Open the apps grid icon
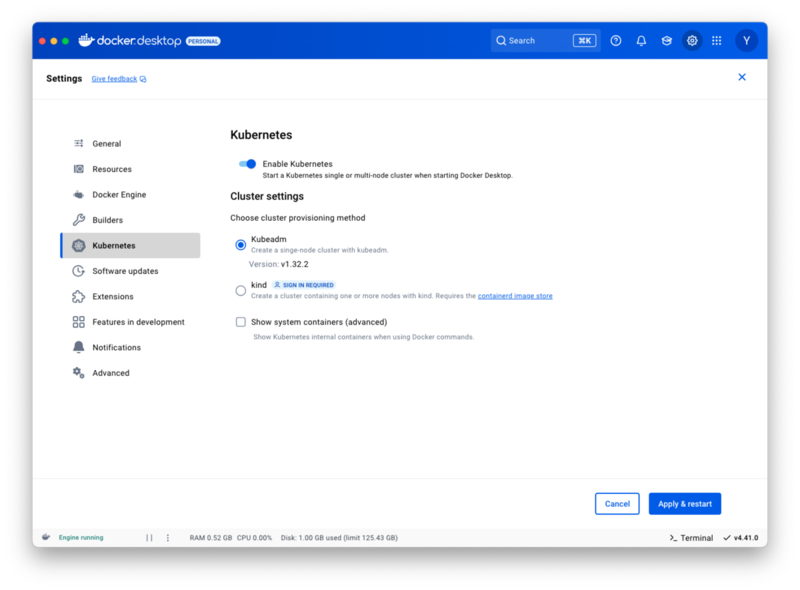Image resolution: width=800 pixels, height=590 pixels. (x=717, y=41)
